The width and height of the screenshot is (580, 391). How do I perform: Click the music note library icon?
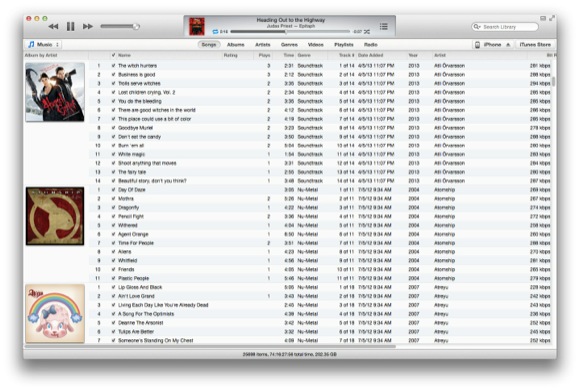click(31, 44)
